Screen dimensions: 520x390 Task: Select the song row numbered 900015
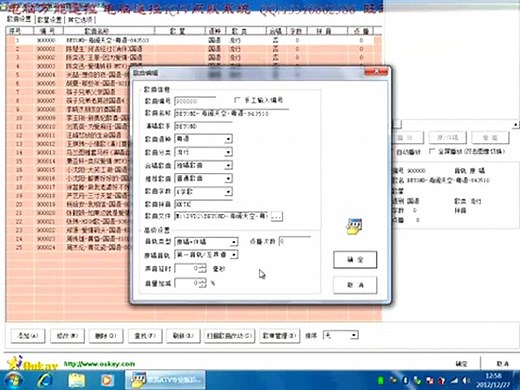68,170
